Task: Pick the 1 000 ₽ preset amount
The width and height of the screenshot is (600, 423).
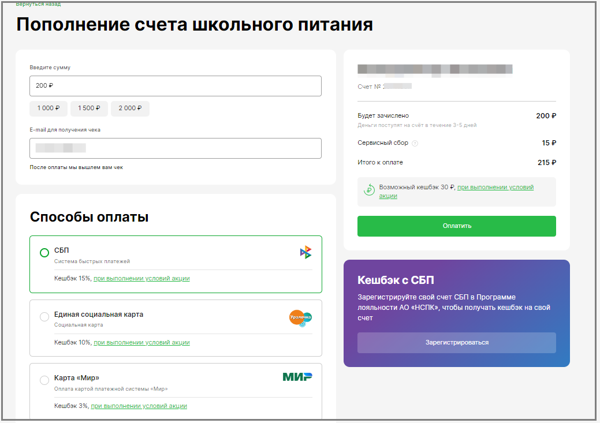Action: pos(48,108)
